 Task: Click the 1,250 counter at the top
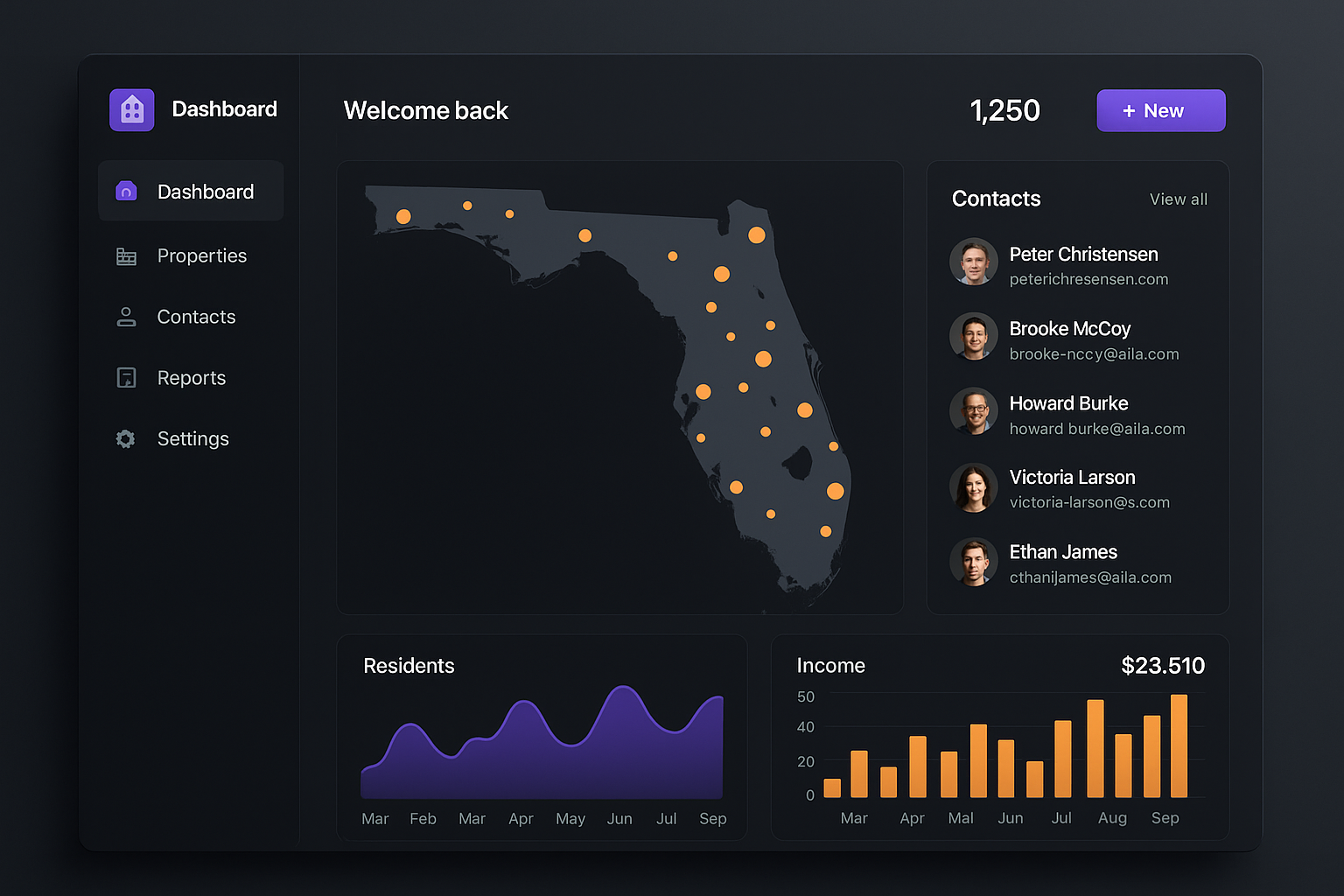click(1004, 110)
